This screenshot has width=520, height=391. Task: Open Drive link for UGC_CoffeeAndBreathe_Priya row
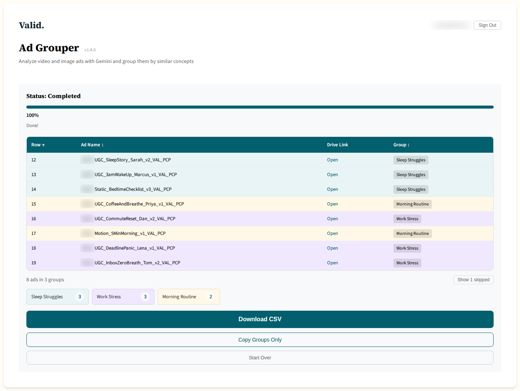pyautogui.click(x=332, y=204)
